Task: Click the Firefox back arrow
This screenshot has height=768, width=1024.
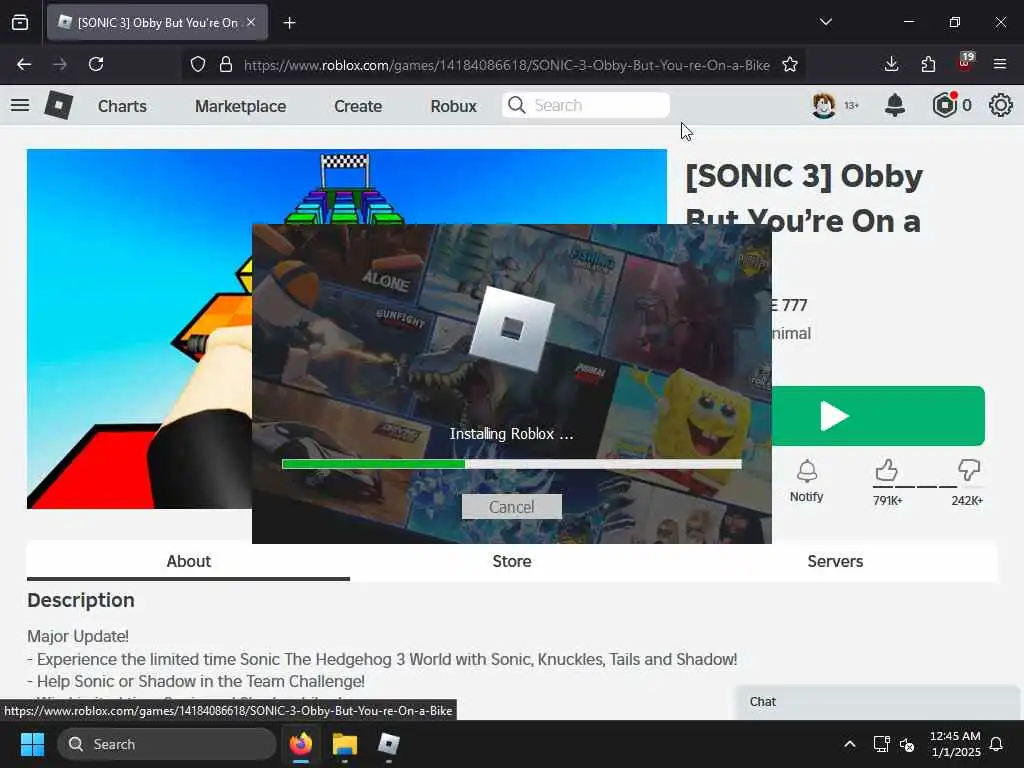Action: click(24, 64)
